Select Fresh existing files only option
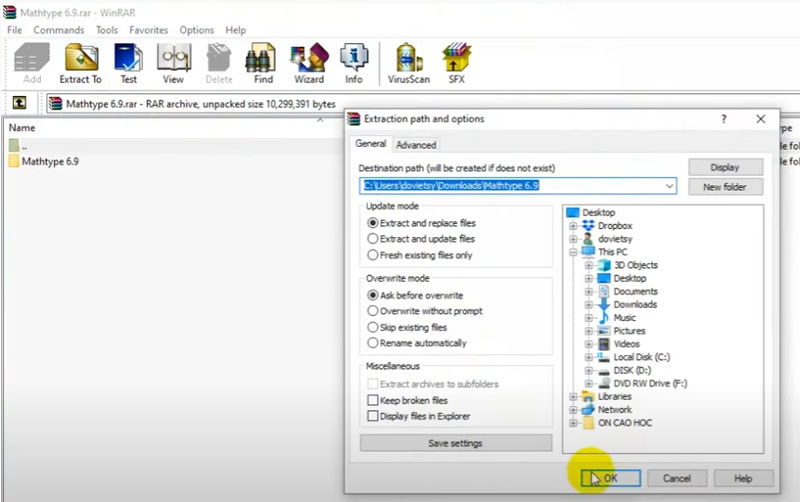800x502 pixels. [x=373, y=255]
